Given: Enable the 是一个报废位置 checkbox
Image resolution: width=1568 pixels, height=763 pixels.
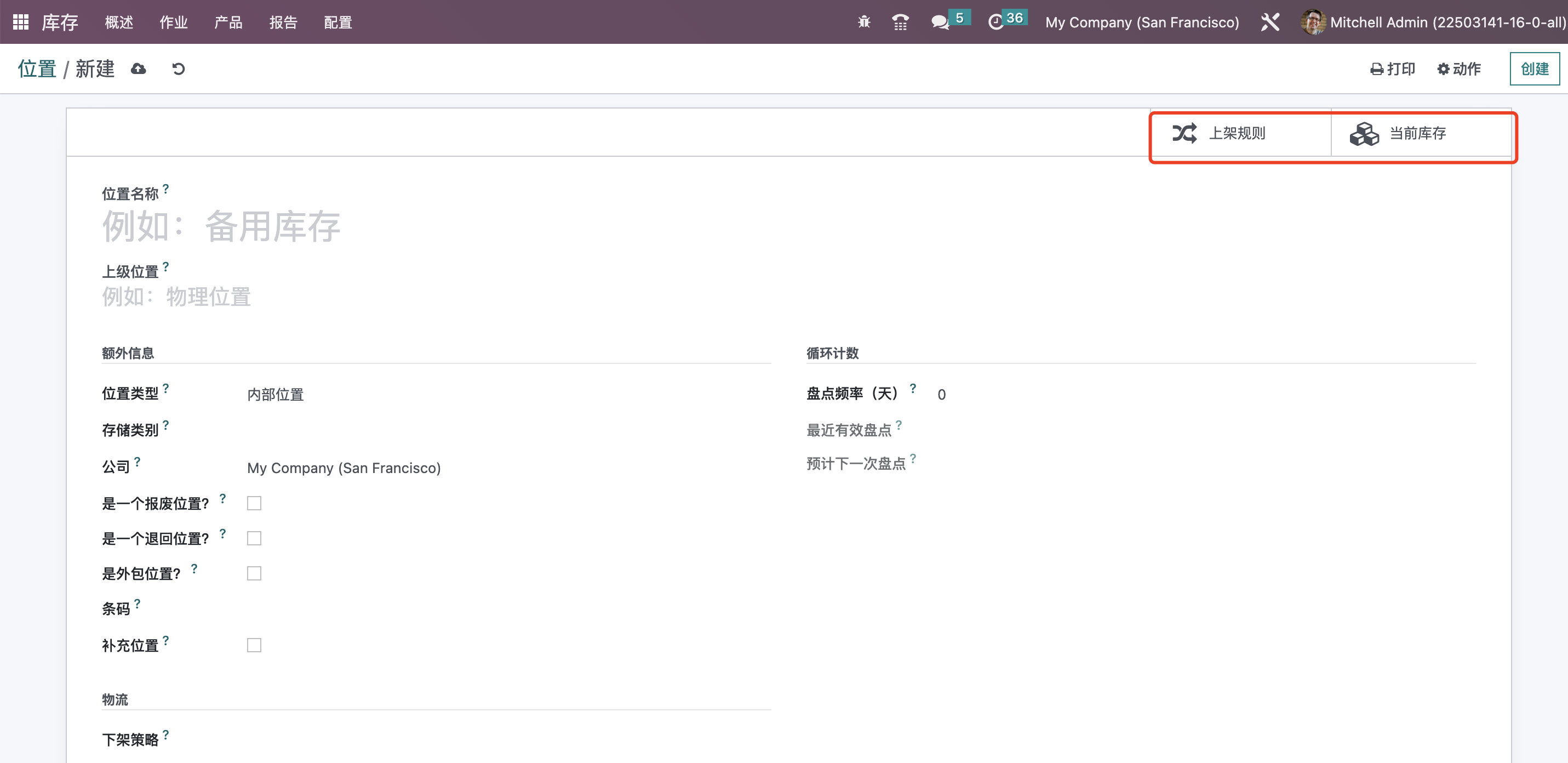Looking at the screenshot, I should [254, 503].
